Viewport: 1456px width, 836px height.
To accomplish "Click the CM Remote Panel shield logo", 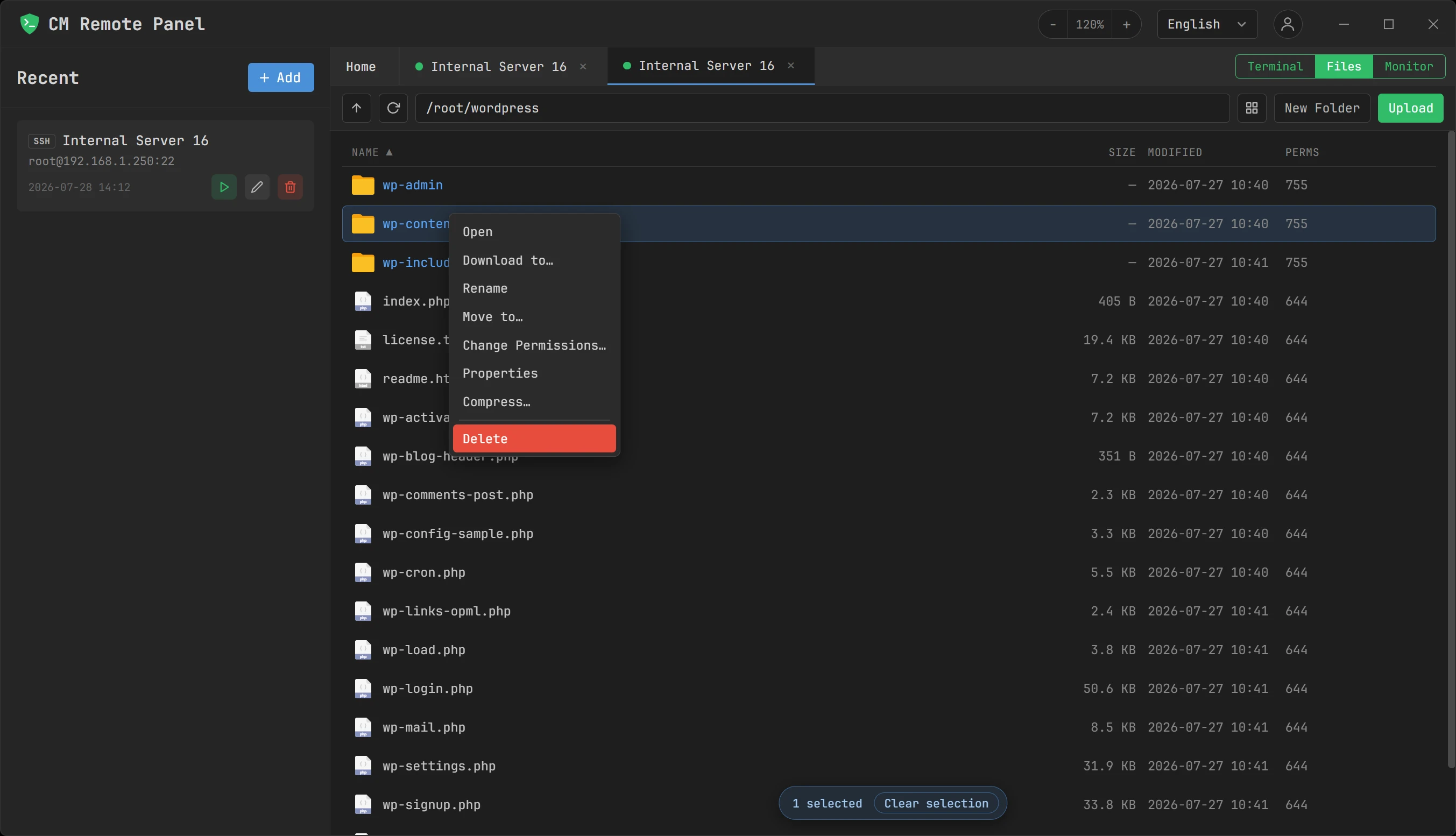I will [29, 24].
